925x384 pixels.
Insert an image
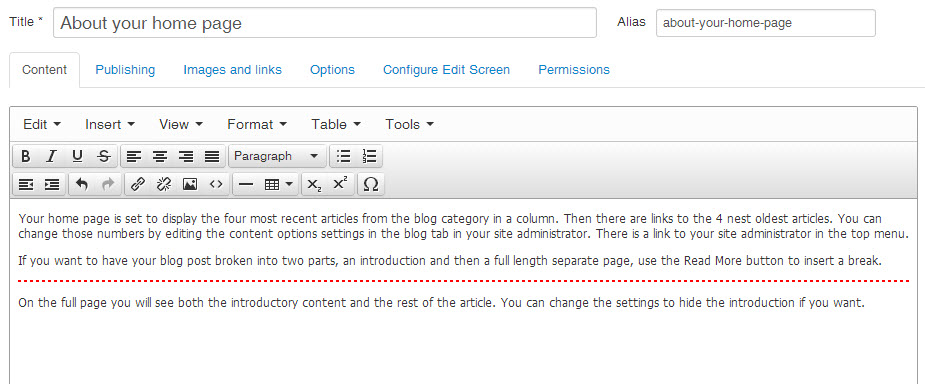coord(189,185)
